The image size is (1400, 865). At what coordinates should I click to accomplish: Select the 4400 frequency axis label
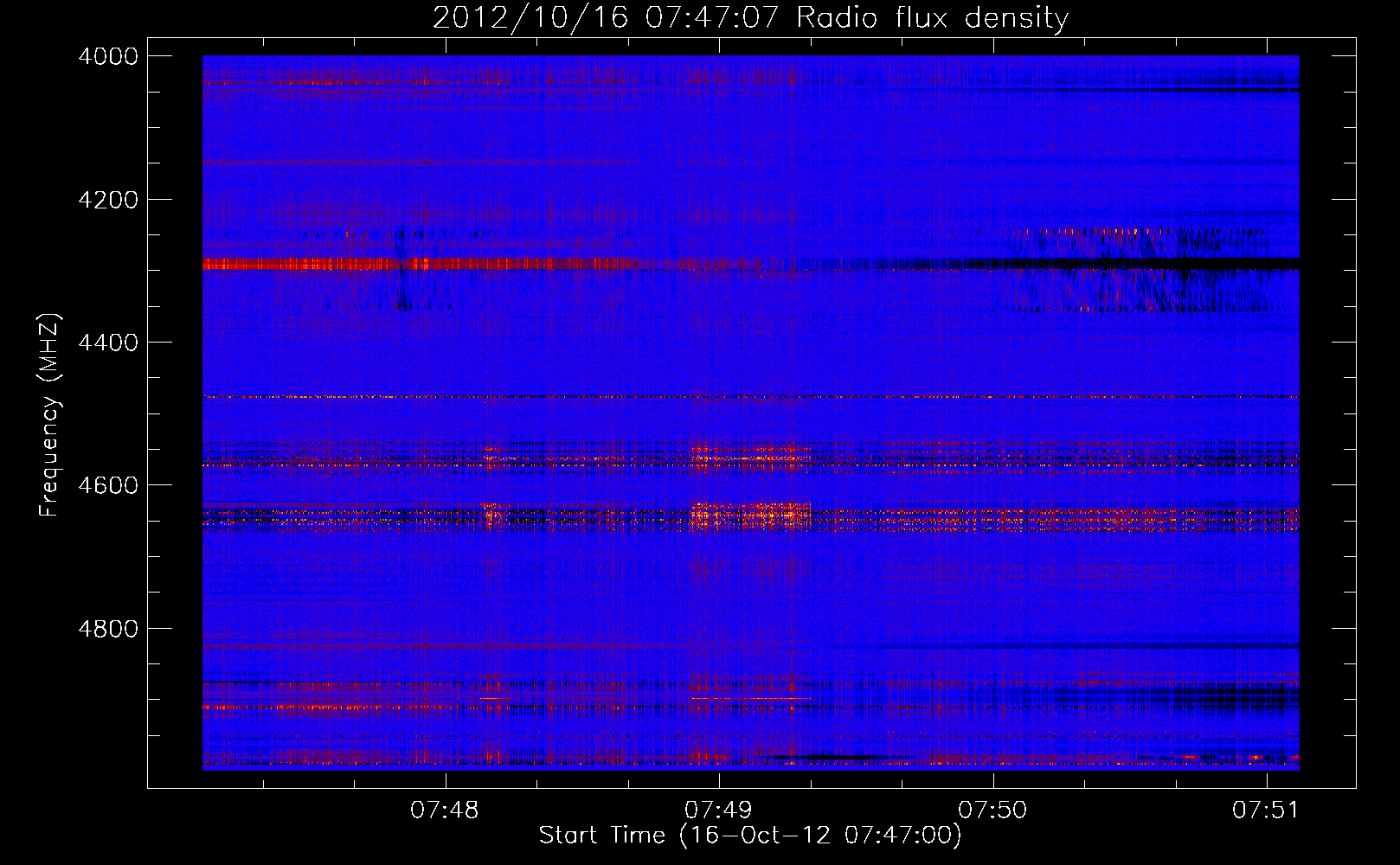click(x=108, y=343)
